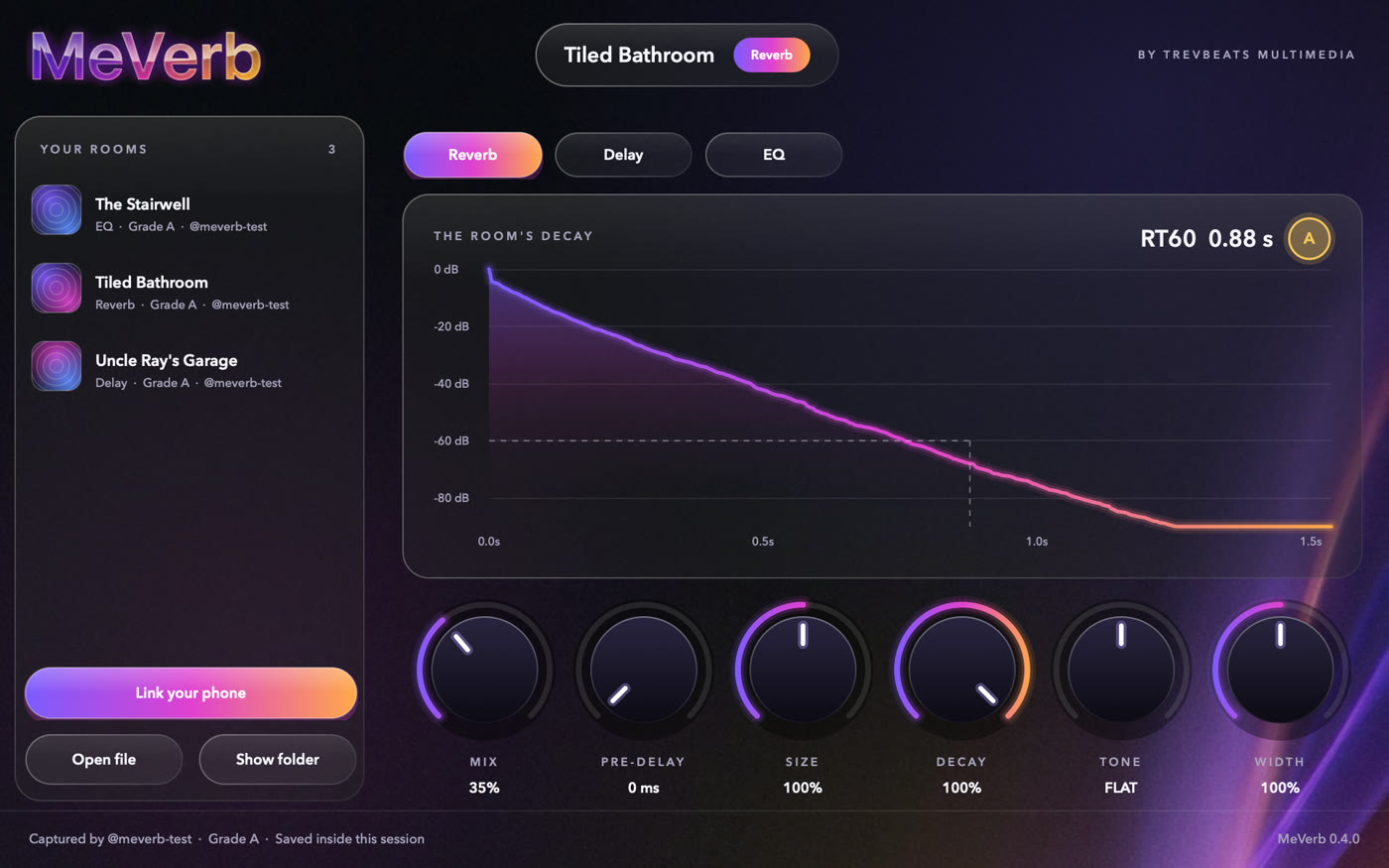Click the decay curve graph
The image size is (1389, 868).
pyautogui.click(x=910, y=397)
